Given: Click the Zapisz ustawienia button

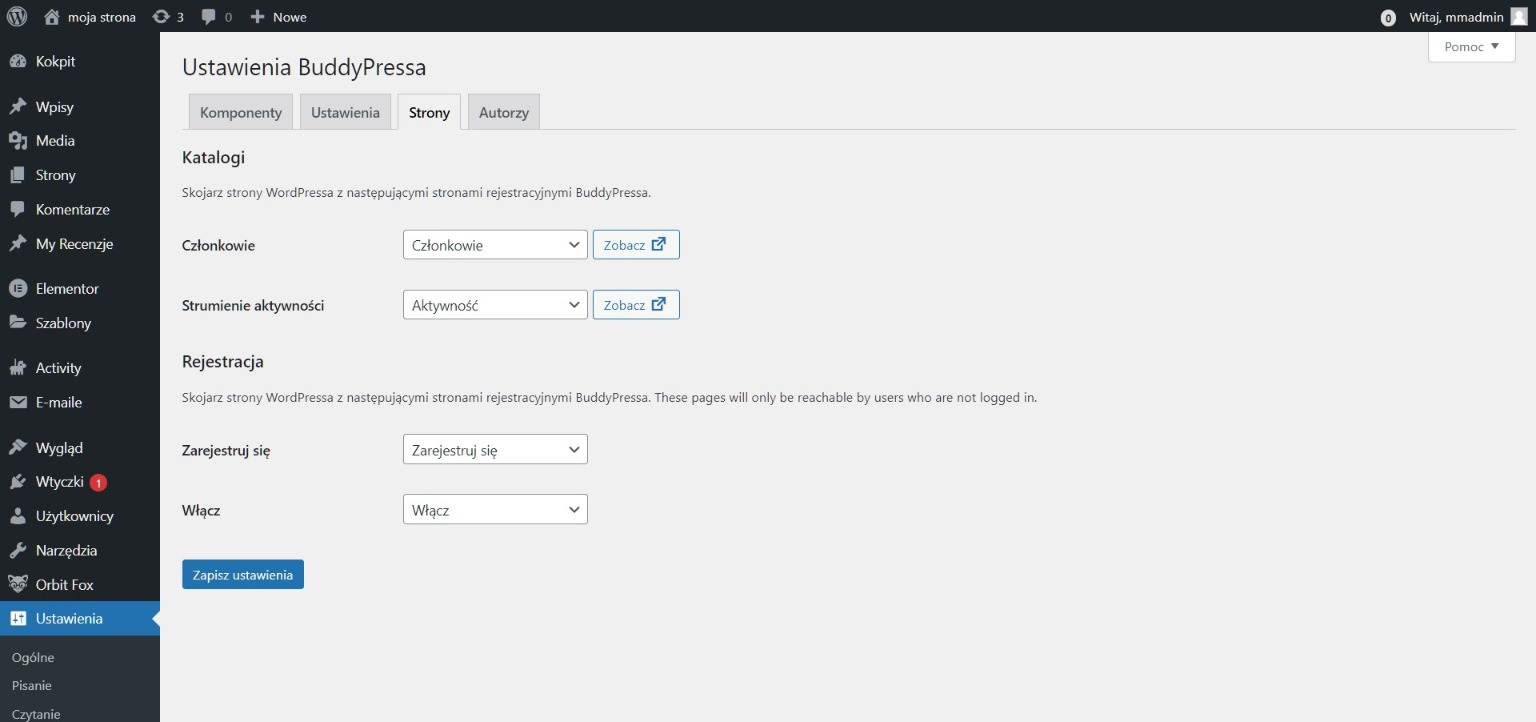Looking at the screenshot, I should [x=243, y=575].
